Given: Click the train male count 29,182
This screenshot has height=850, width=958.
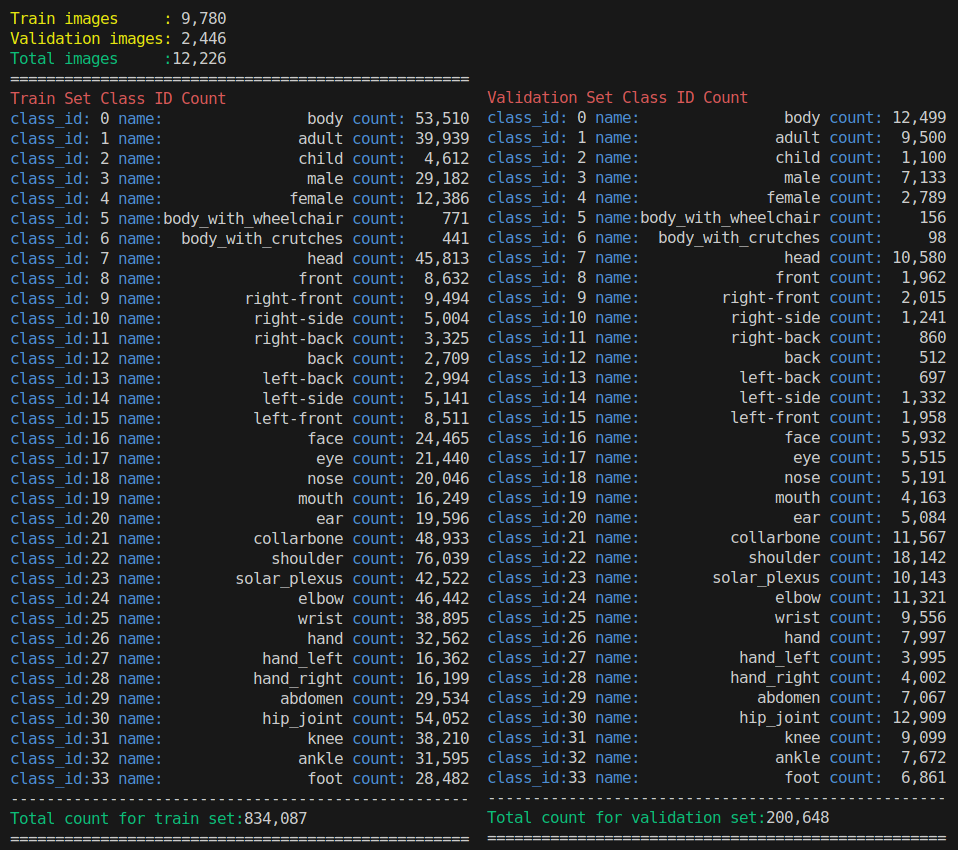Looking at the screenshot, I should tap(442, 179).
